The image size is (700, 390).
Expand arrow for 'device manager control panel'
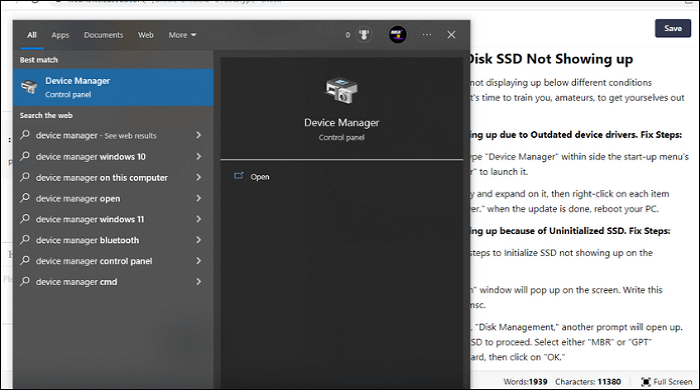tap(199, 261)
